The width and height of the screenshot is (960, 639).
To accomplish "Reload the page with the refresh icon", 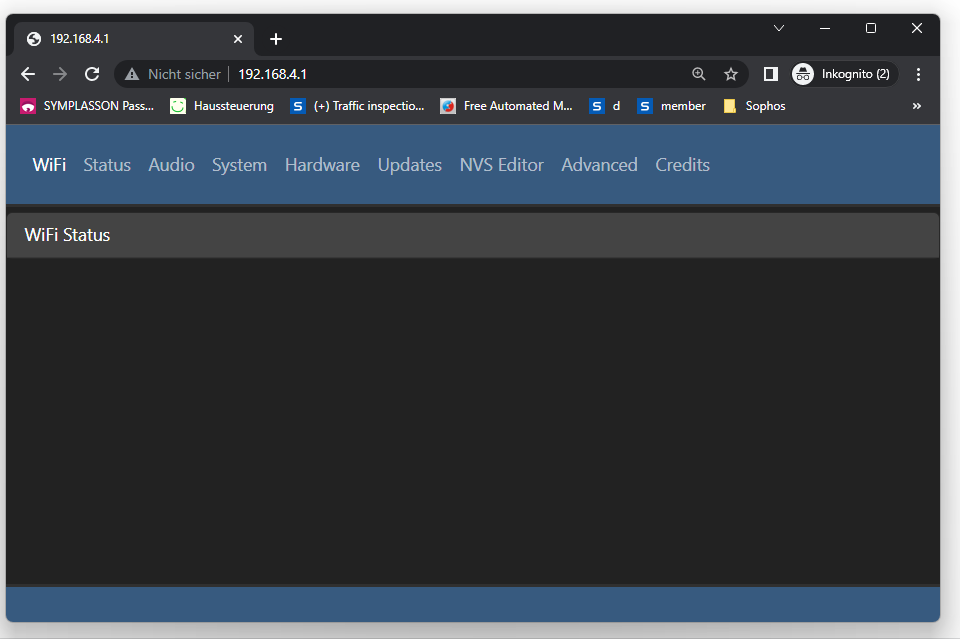I will [x=92, y=73].
